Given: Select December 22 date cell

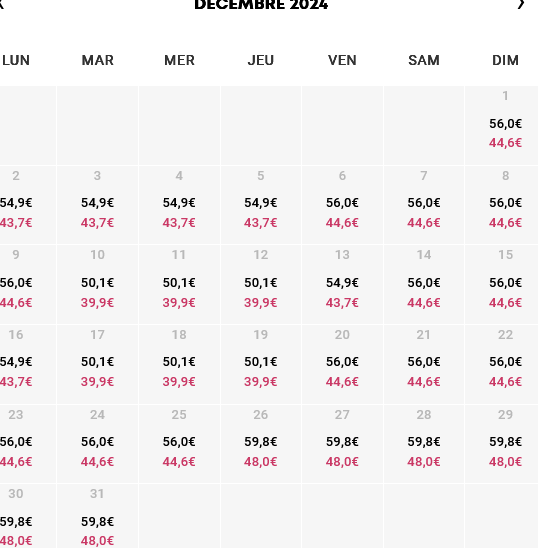Looking at the screenshot, I should [501, 365].
